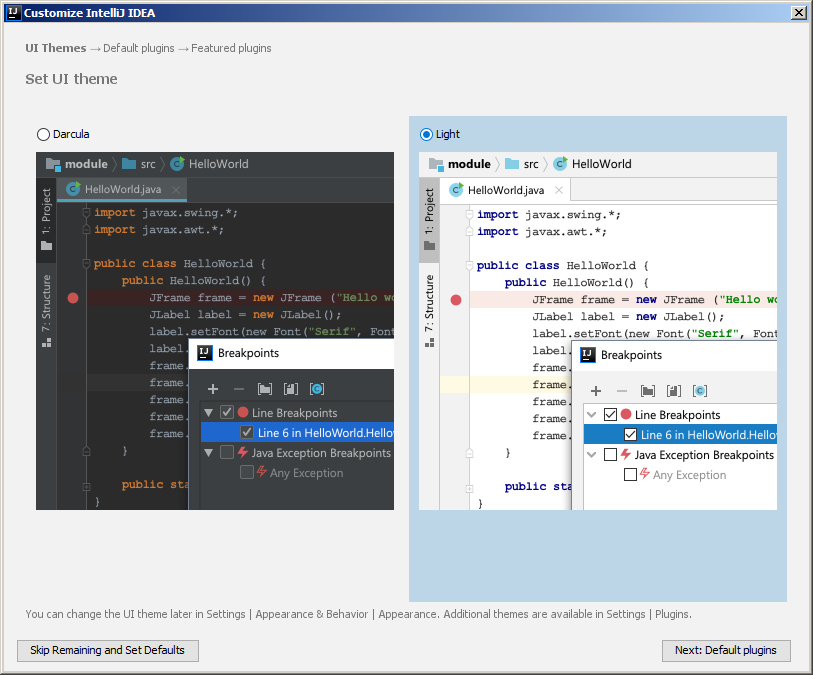The height and width of the screenshot is (675, 813).
Task: Toggle Line Breakpoints checkbox in Darcula preview
Action: point(227,413)
